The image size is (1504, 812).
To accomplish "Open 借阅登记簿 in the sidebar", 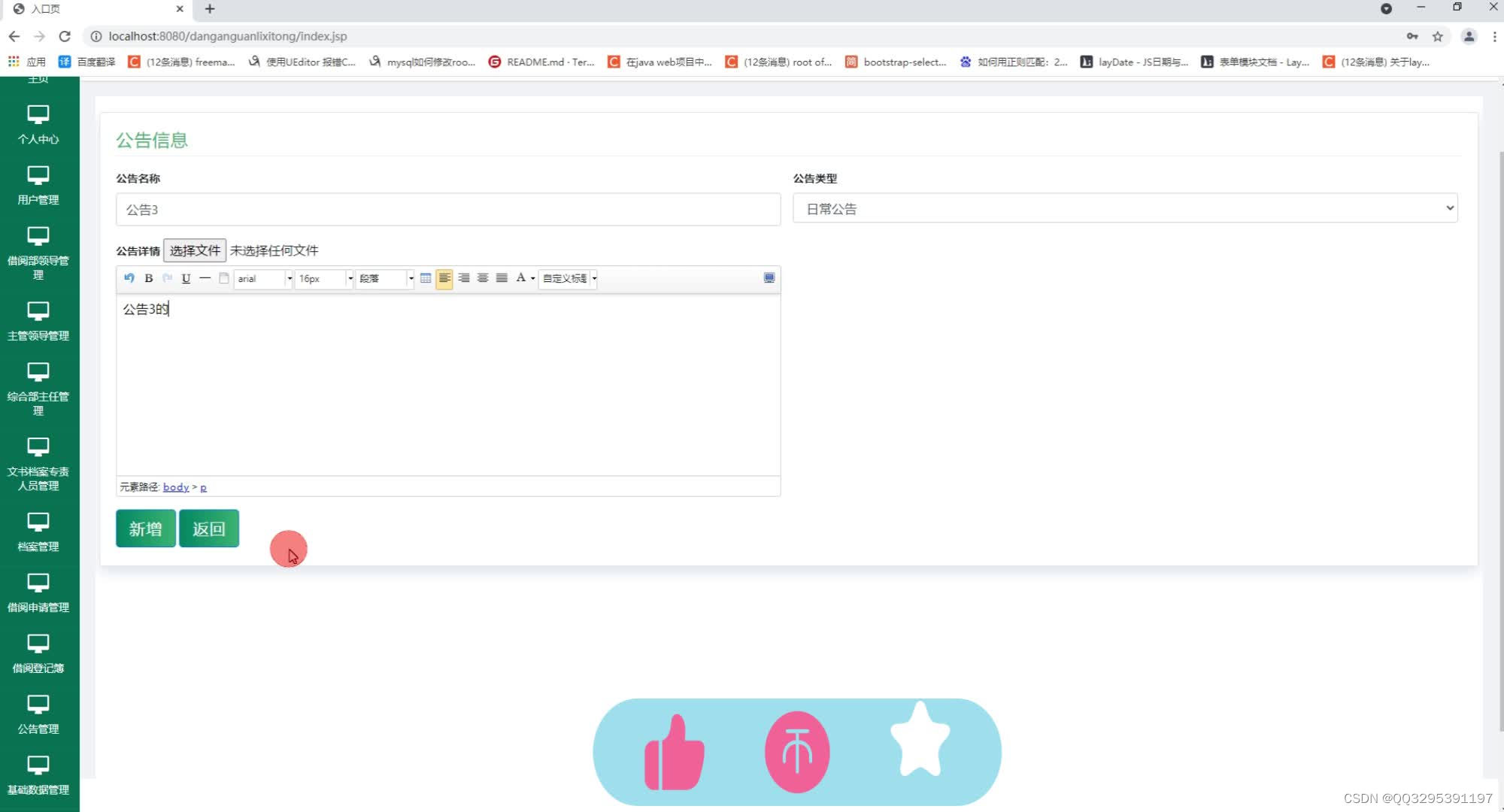I will pyautogui.click(x=38, y=654).
